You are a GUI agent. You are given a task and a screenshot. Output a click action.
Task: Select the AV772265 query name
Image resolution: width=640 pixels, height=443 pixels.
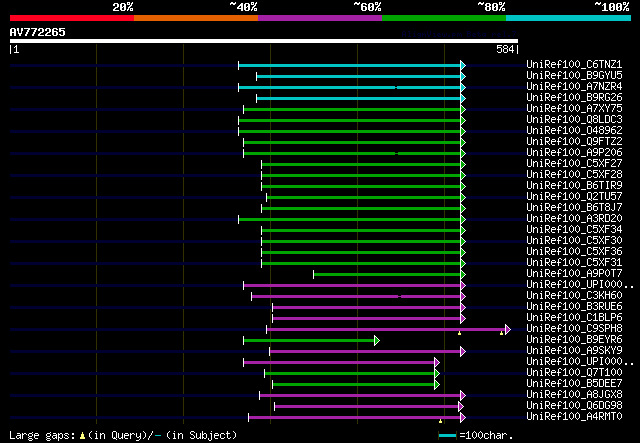38,32
